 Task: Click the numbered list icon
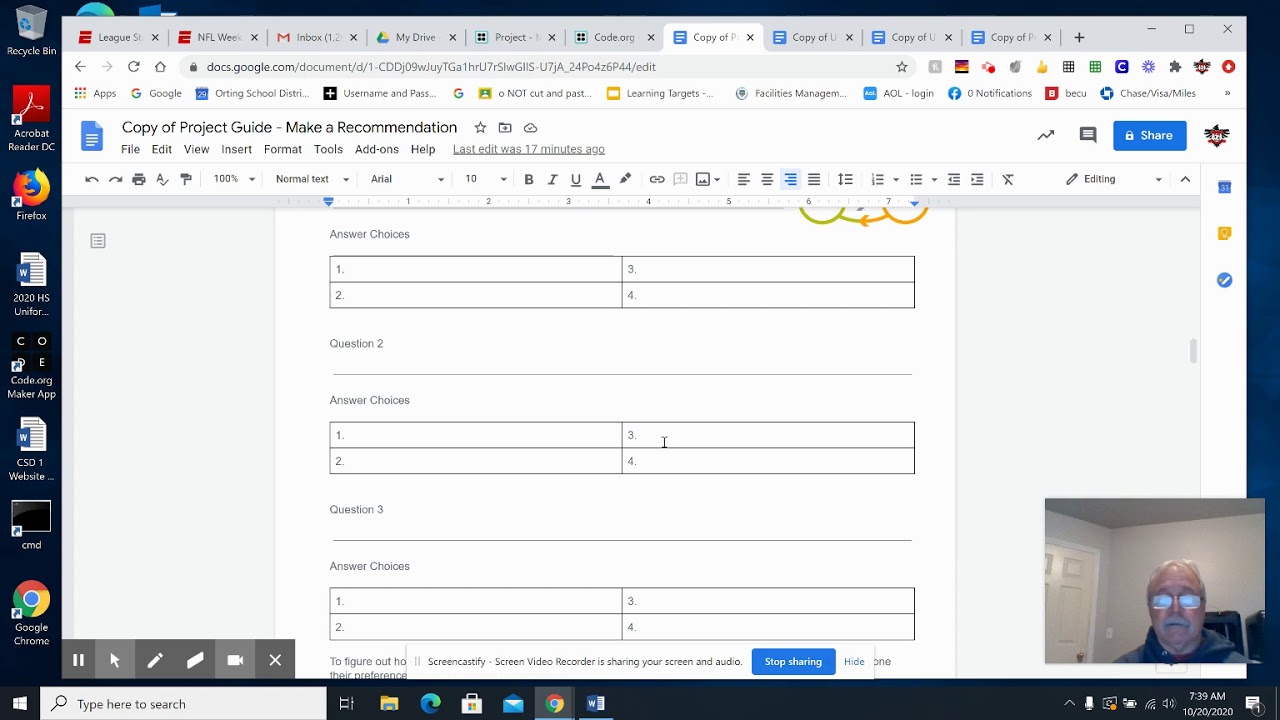click(x=877, y=179)
